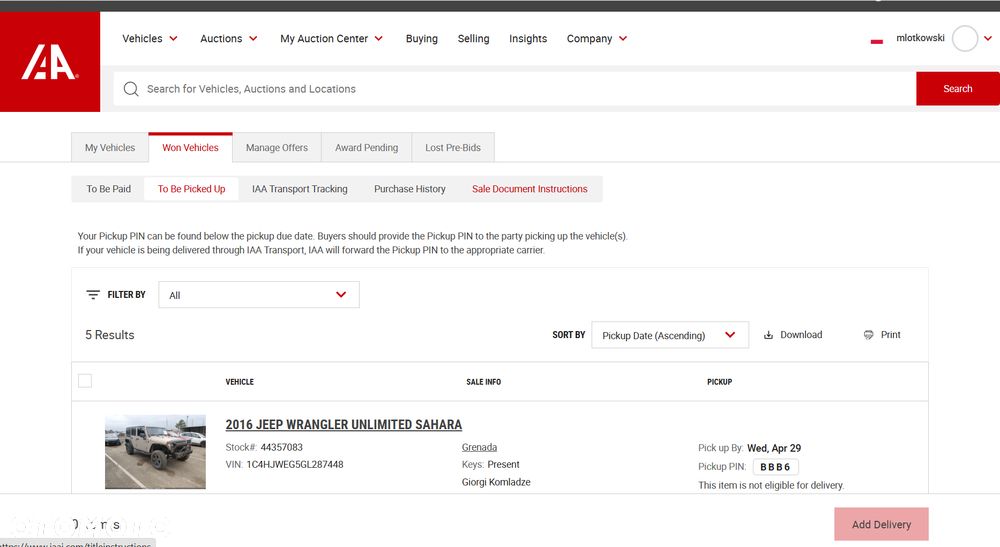Open the Buying menu item
The height and width of the screenshot is (547, 1000).
pyautogui.click(x=422, y=38)
